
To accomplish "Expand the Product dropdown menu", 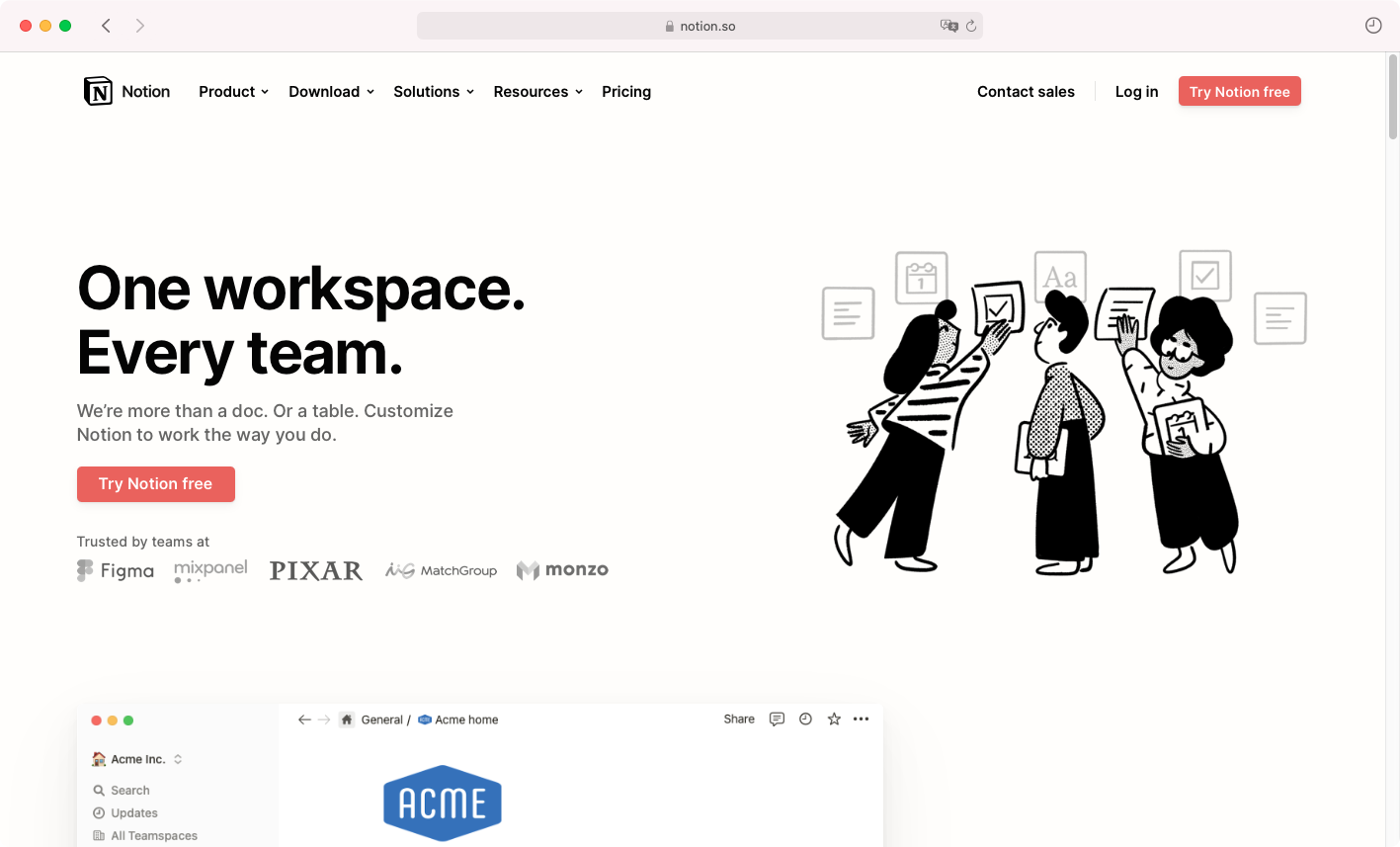I will click(x=234, y=92).
